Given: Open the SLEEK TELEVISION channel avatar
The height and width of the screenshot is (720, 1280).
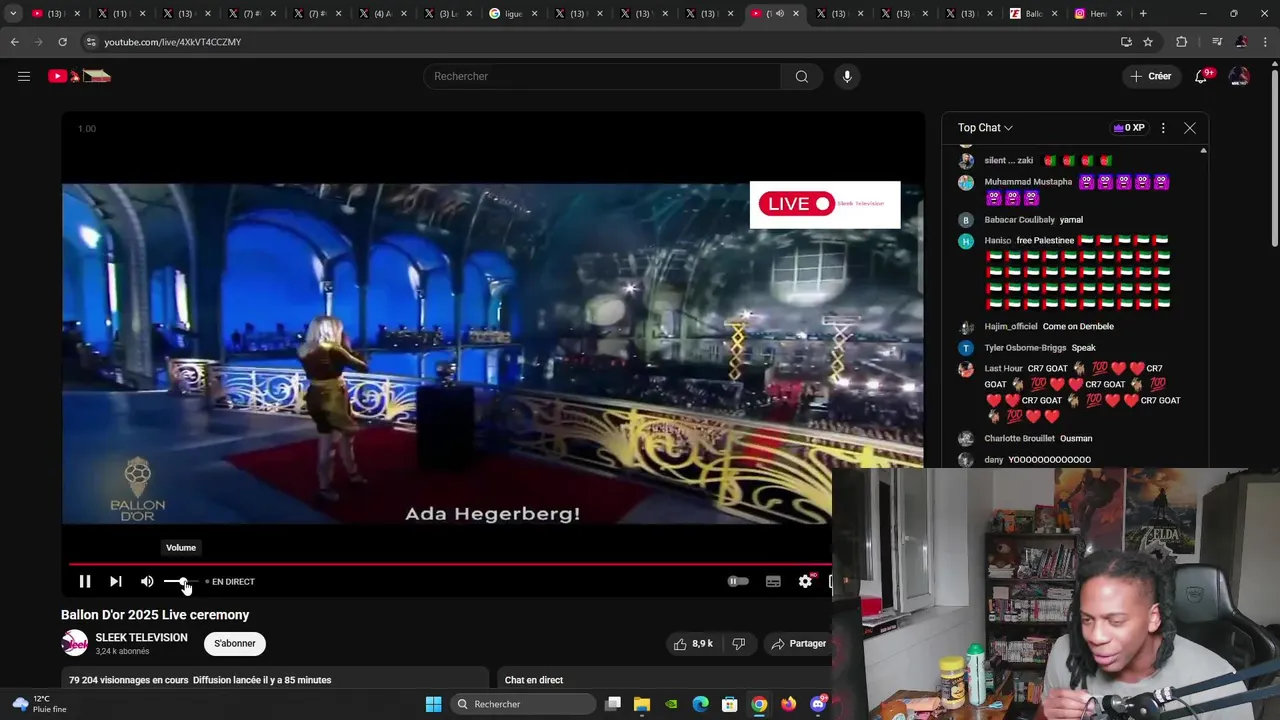Looking at the screenshot, I should [x=75, y=643].
